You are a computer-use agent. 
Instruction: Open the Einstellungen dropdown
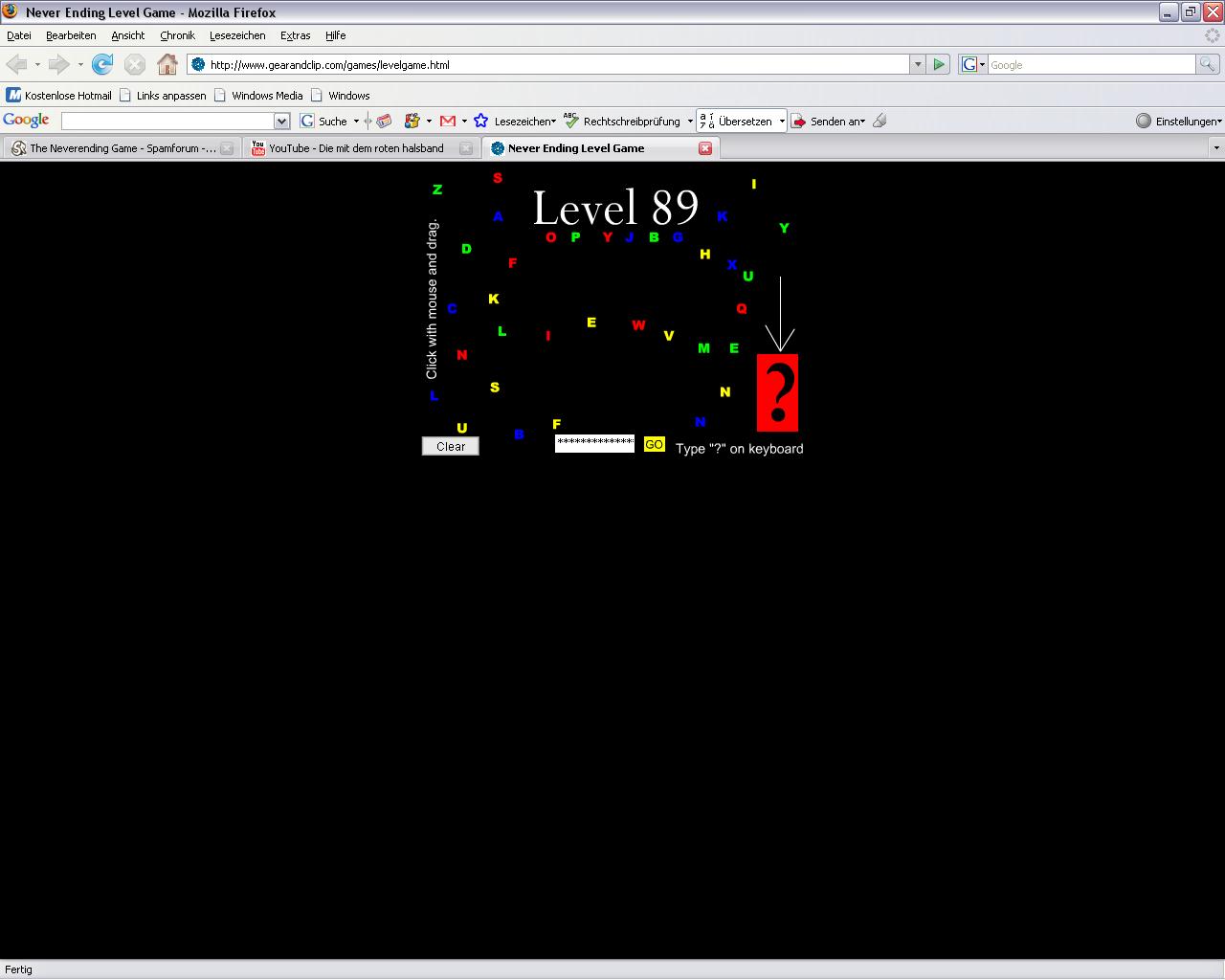pos(1177,122)
